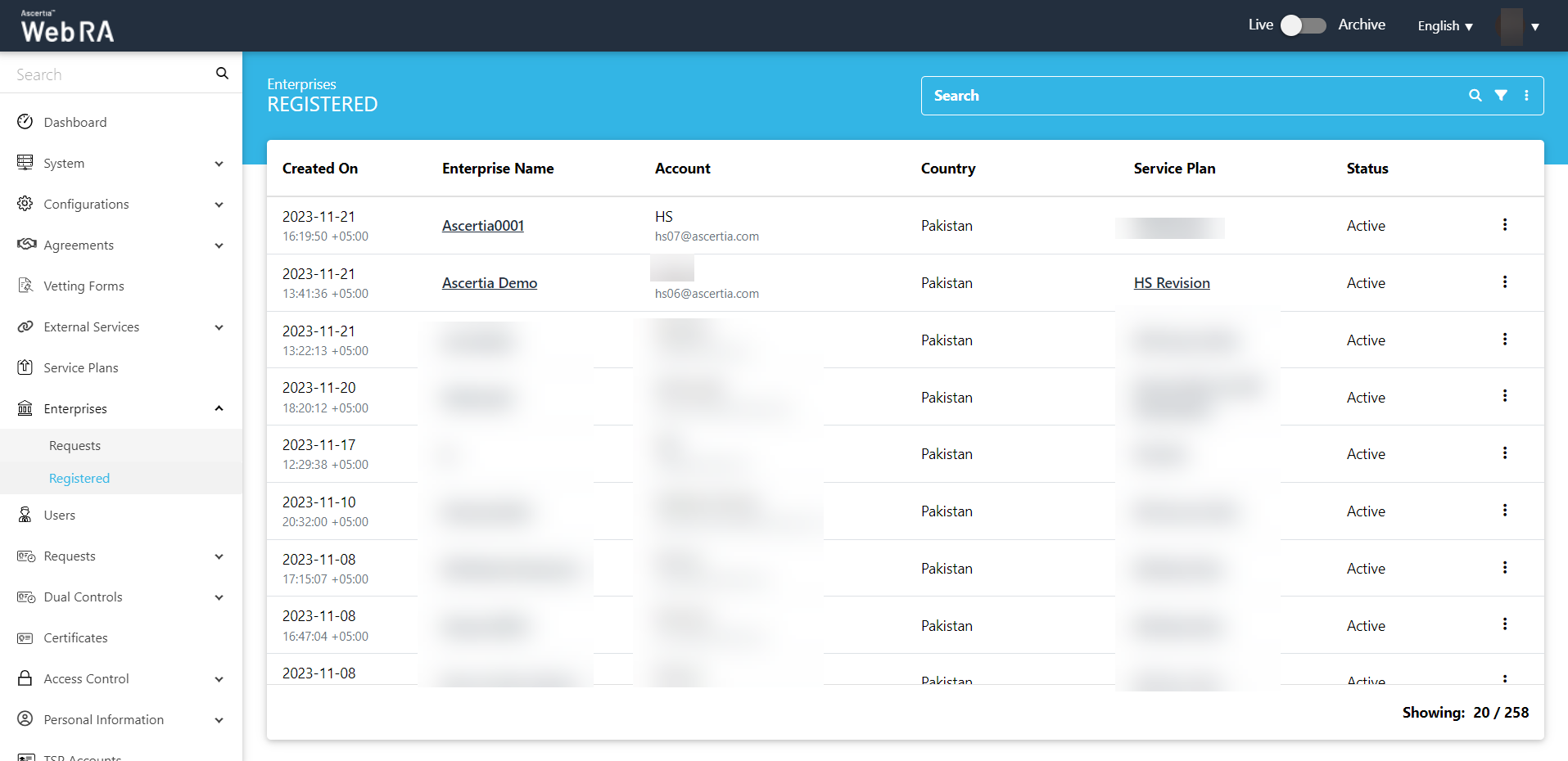The image size is (1568, 761).
Task: Click the sidebar search magnifier icon
Action: tap(222, 74)
